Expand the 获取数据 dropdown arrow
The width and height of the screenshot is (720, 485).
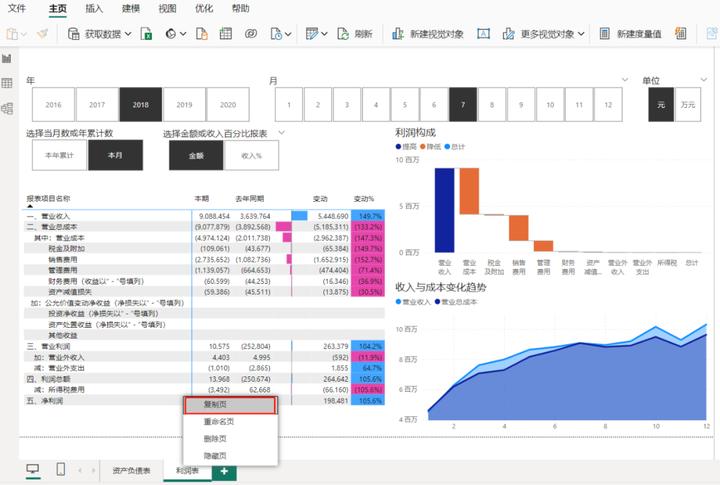click(x=128, y=34)
